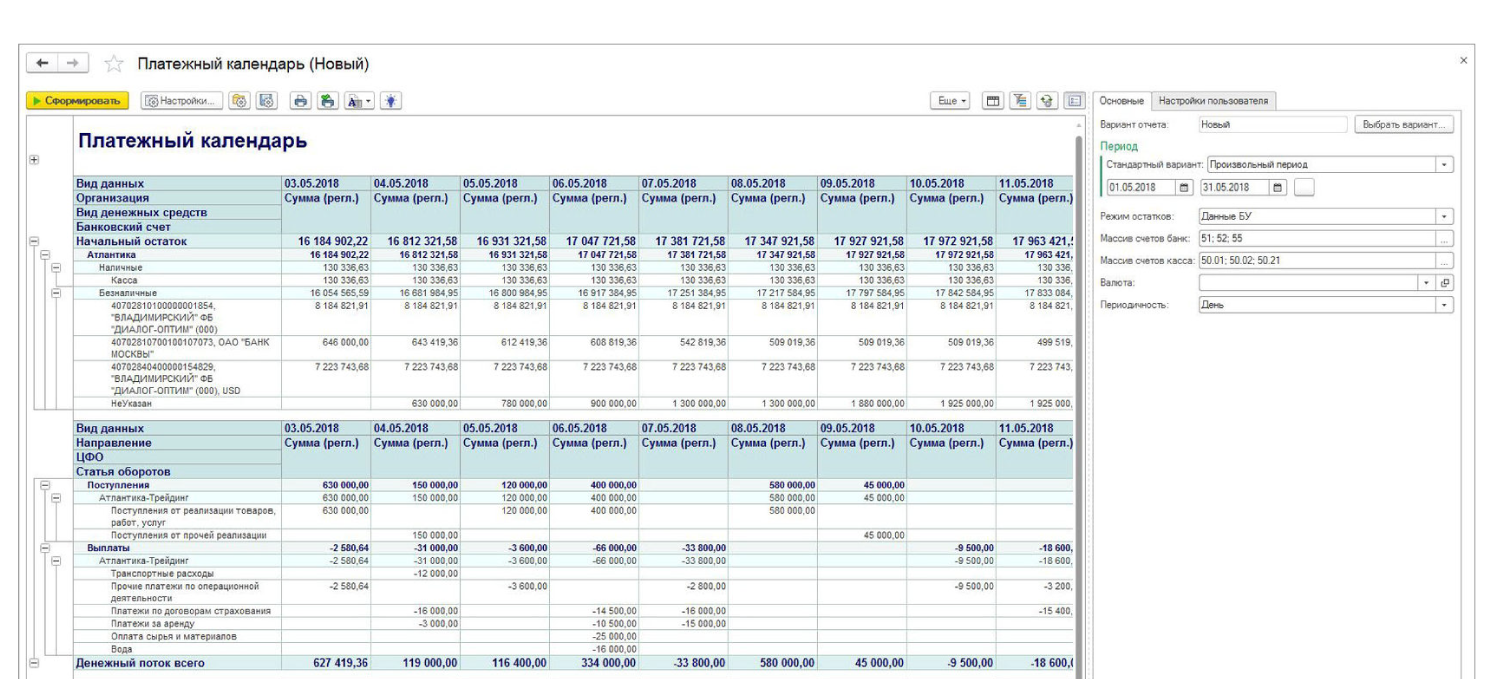Click the Сформировать button

pyautogui.click(x=77, y=101)
